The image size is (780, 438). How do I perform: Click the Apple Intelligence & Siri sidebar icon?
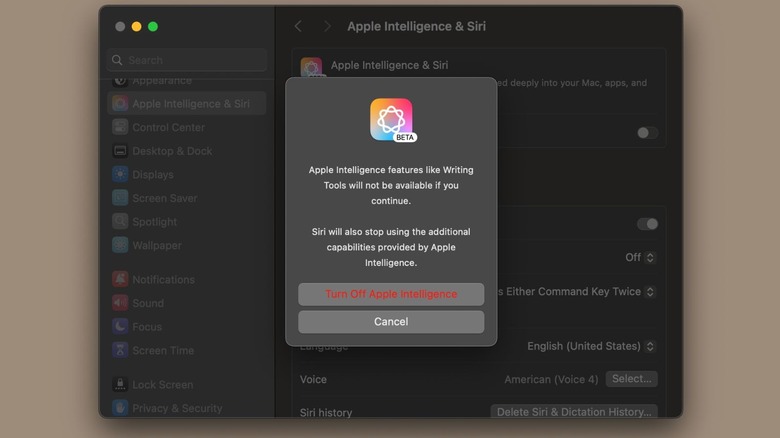click(x=120, y=104)
